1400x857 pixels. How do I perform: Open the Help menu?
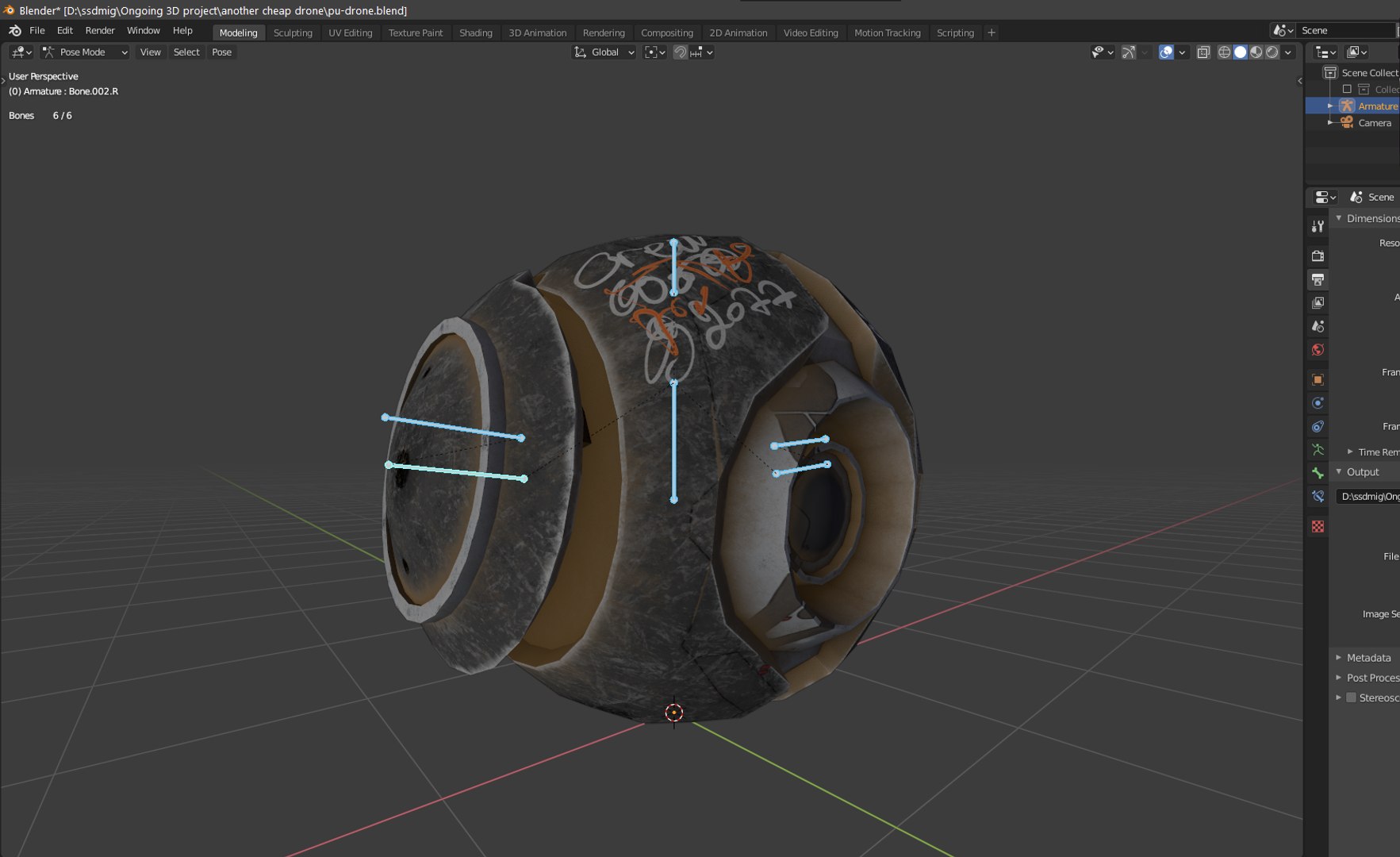(x=182, y=30)
